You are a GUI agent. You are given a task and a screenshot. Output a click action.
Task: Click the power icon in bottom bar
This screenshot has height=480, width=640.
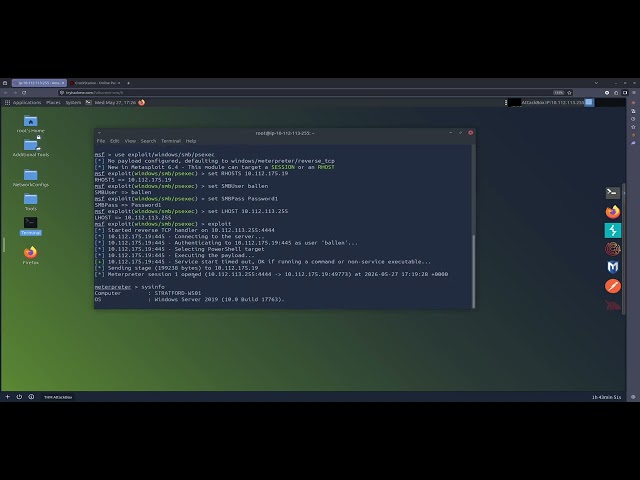pyautogui.click(x=19, y=397)
